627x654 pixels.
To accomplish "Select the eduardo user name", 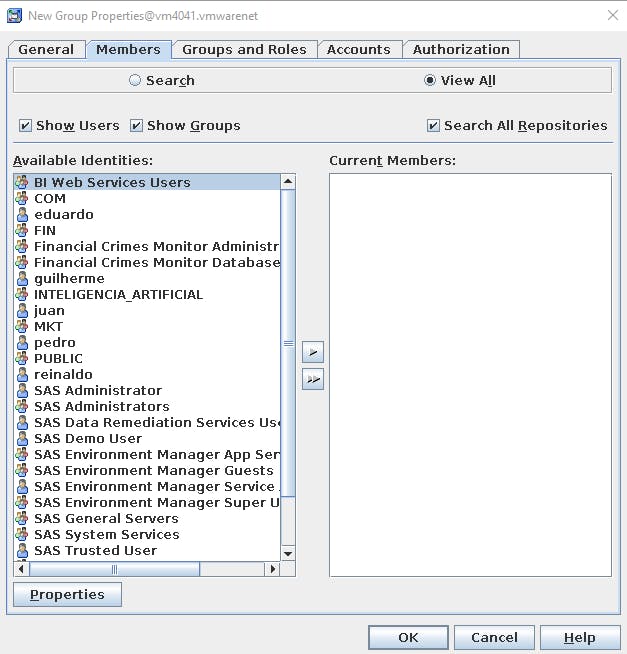I will (64, 214).
